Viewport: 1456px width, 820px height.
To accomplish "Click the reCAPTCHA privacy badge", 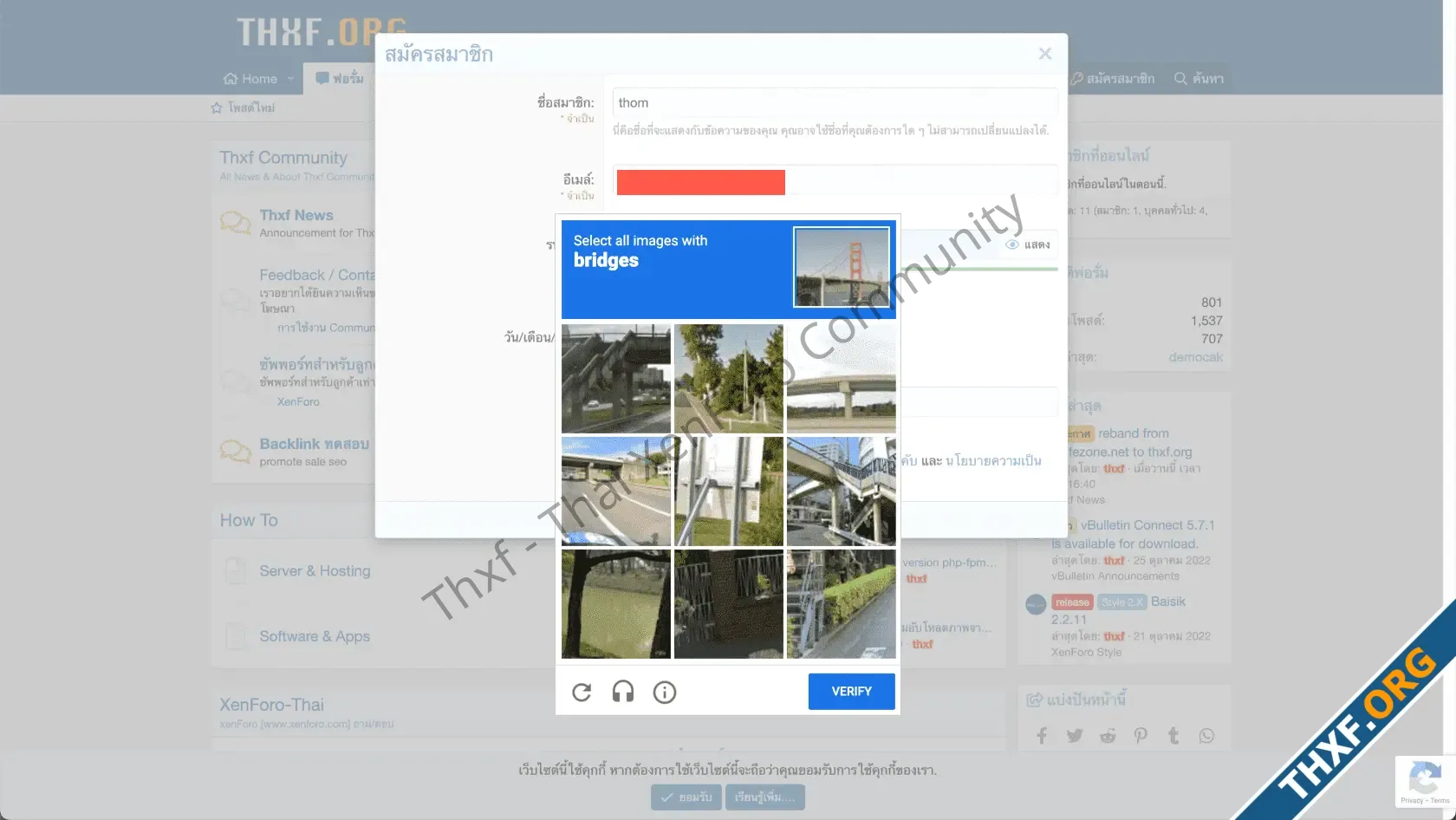I will [1425, 782].
